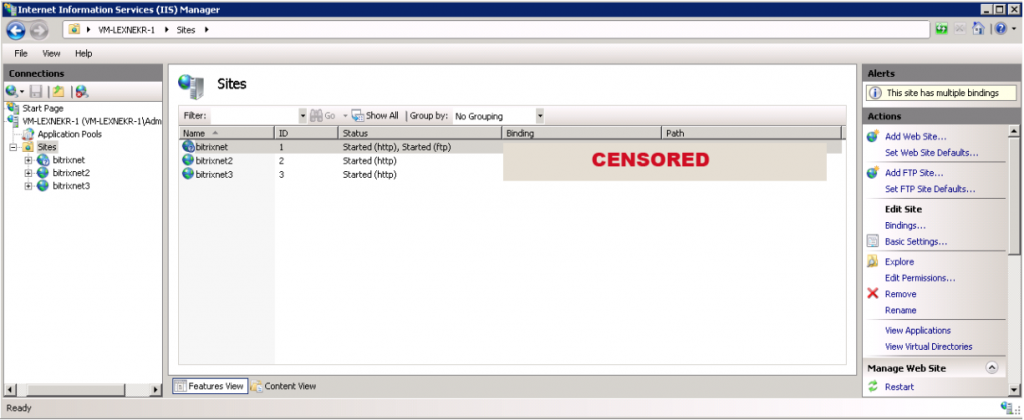Open the Filter dropdown arrow
Screen dimensions: 1024x420
302,116
